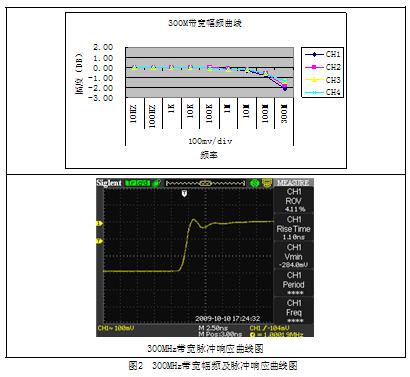
Task: Click the yellow CH3 legend entry
Action: click(x=323, y=80)
